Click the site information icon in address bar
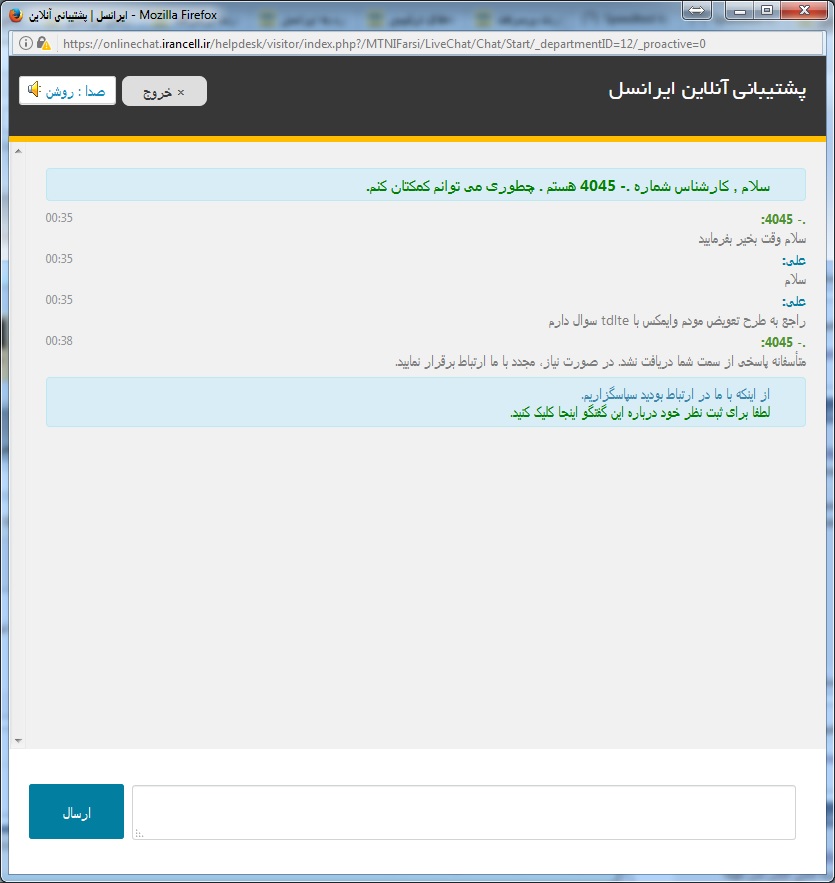The width and height of the screenshot is (835, 883). pos(26,43)
